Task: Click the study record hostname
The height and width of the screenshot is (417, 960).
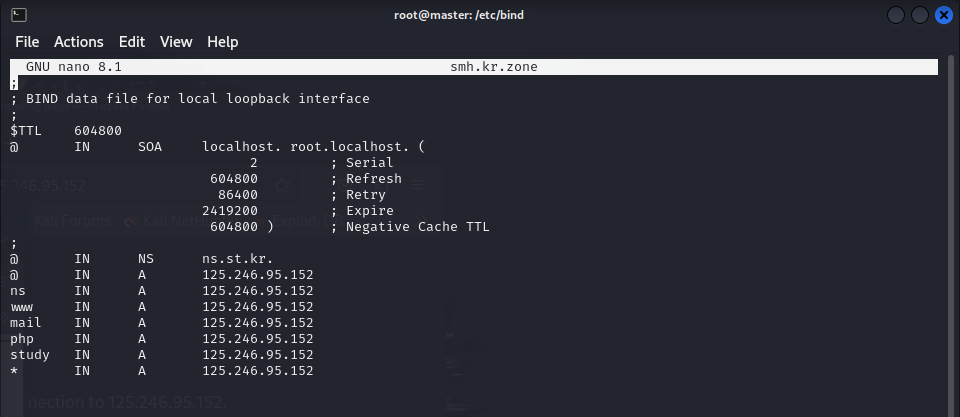Action: [30, 355]
